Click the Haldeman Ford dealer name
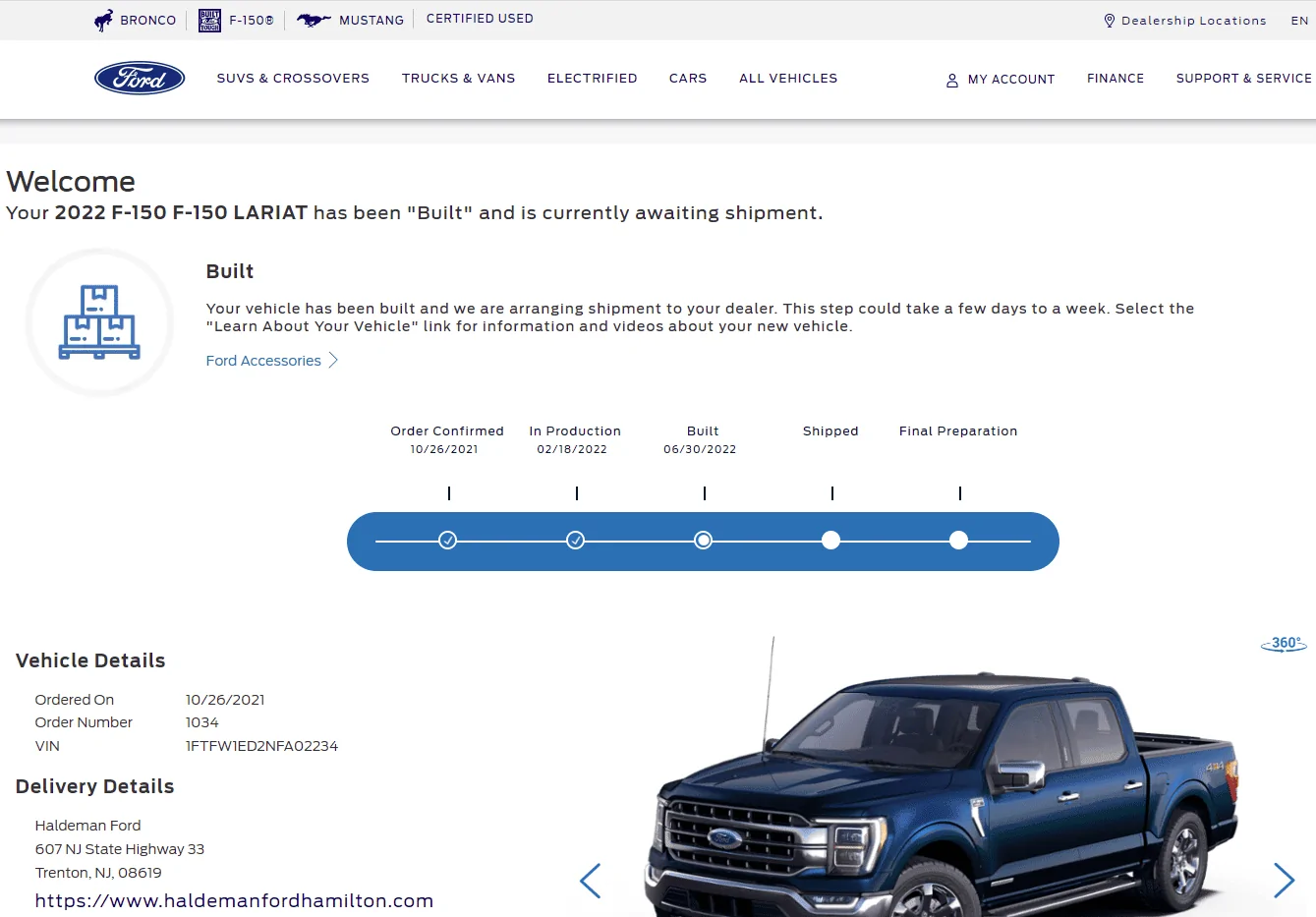This screenshot has width=1316, height=917. pyautogui.click(x=87, y=827)
